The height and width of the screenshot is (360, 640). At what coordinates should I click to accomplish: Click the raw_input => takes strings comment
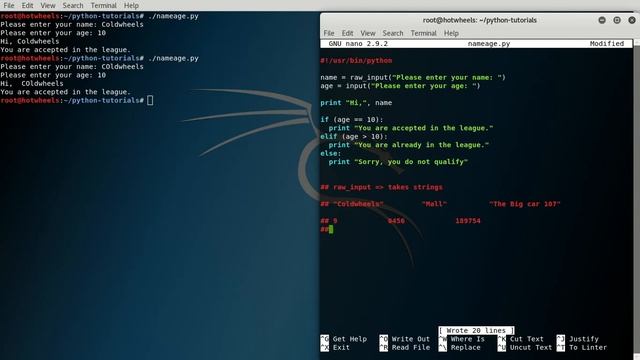pyautogui.click(x=381, y=187)
